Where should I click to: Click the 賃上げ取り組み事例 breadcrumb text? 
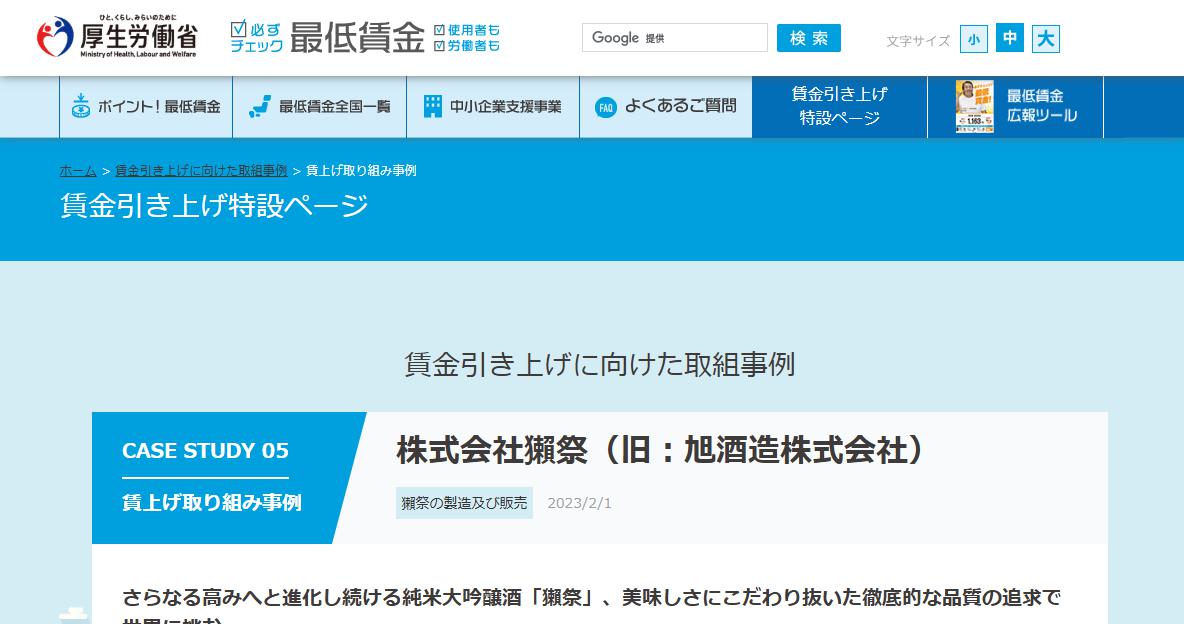point(361,171)
